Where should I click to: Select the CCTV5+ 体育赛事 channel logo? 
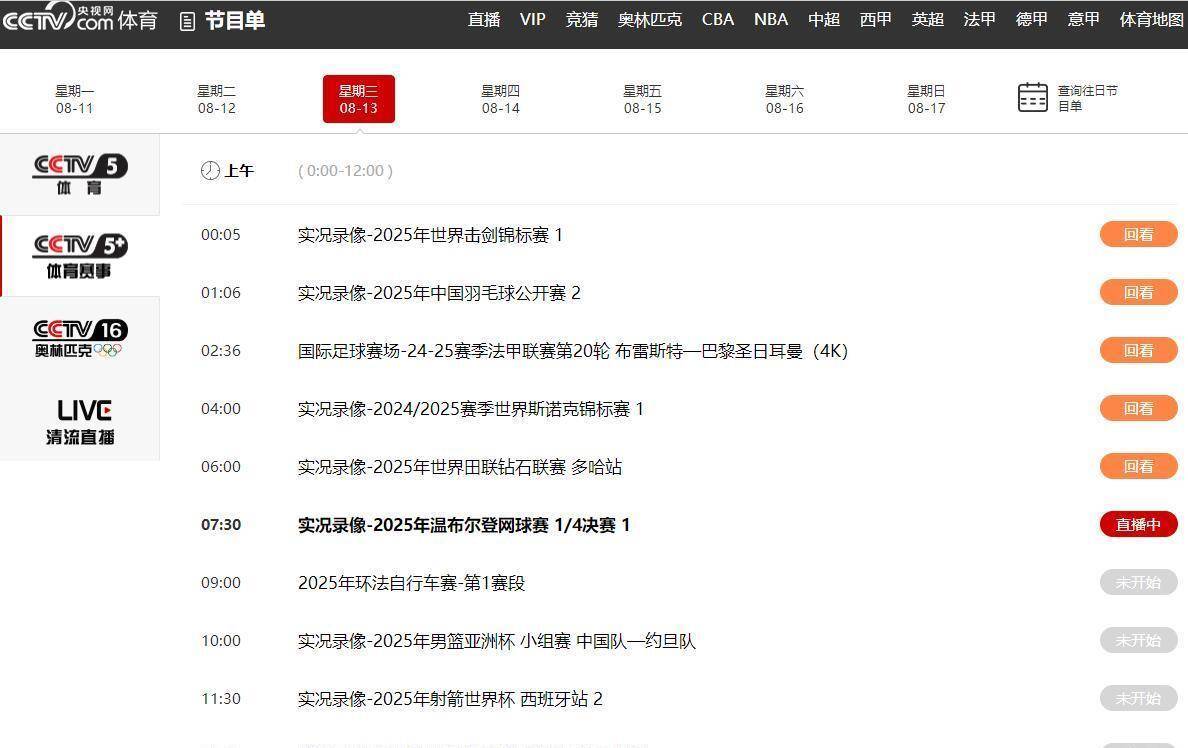coord(80,256)
